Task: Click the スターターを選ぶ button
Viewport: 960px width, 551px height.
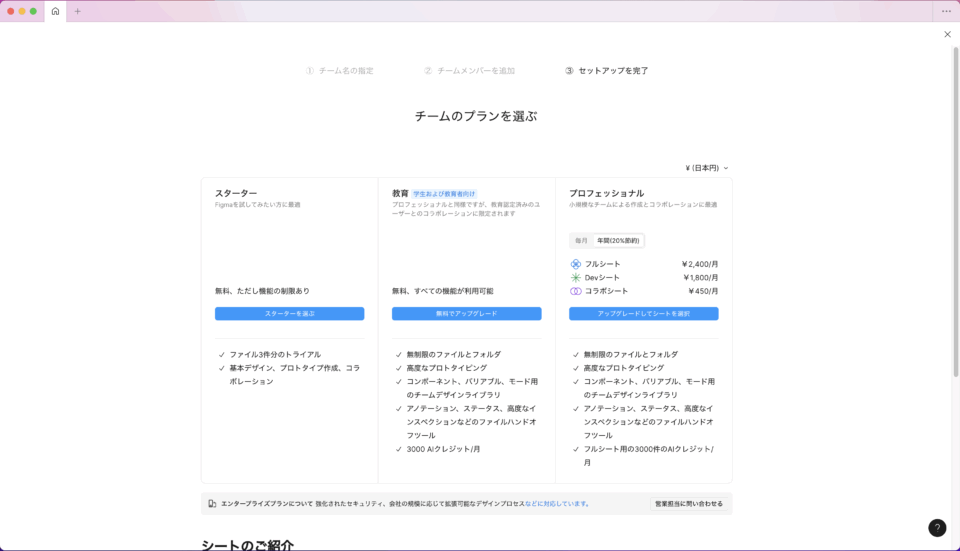Action: coord(289,314)
